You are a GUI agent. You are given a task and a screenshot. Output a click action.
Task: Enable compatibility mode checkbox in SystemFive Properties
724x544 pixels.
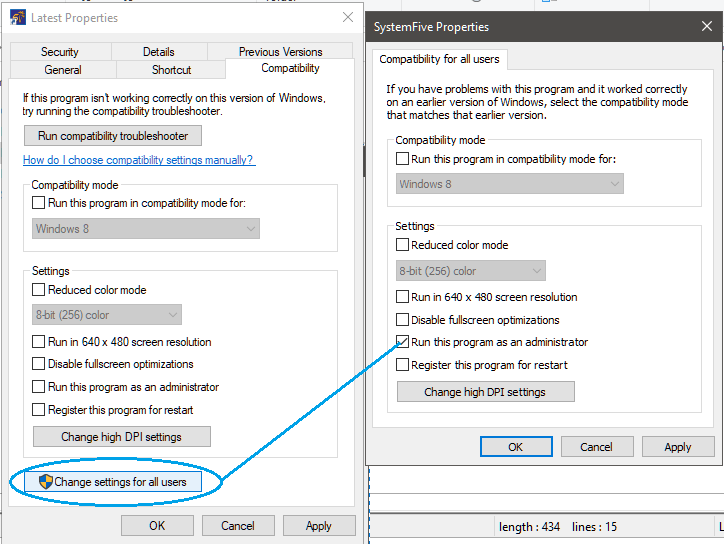pyautogui.click(x=403, y=159)
